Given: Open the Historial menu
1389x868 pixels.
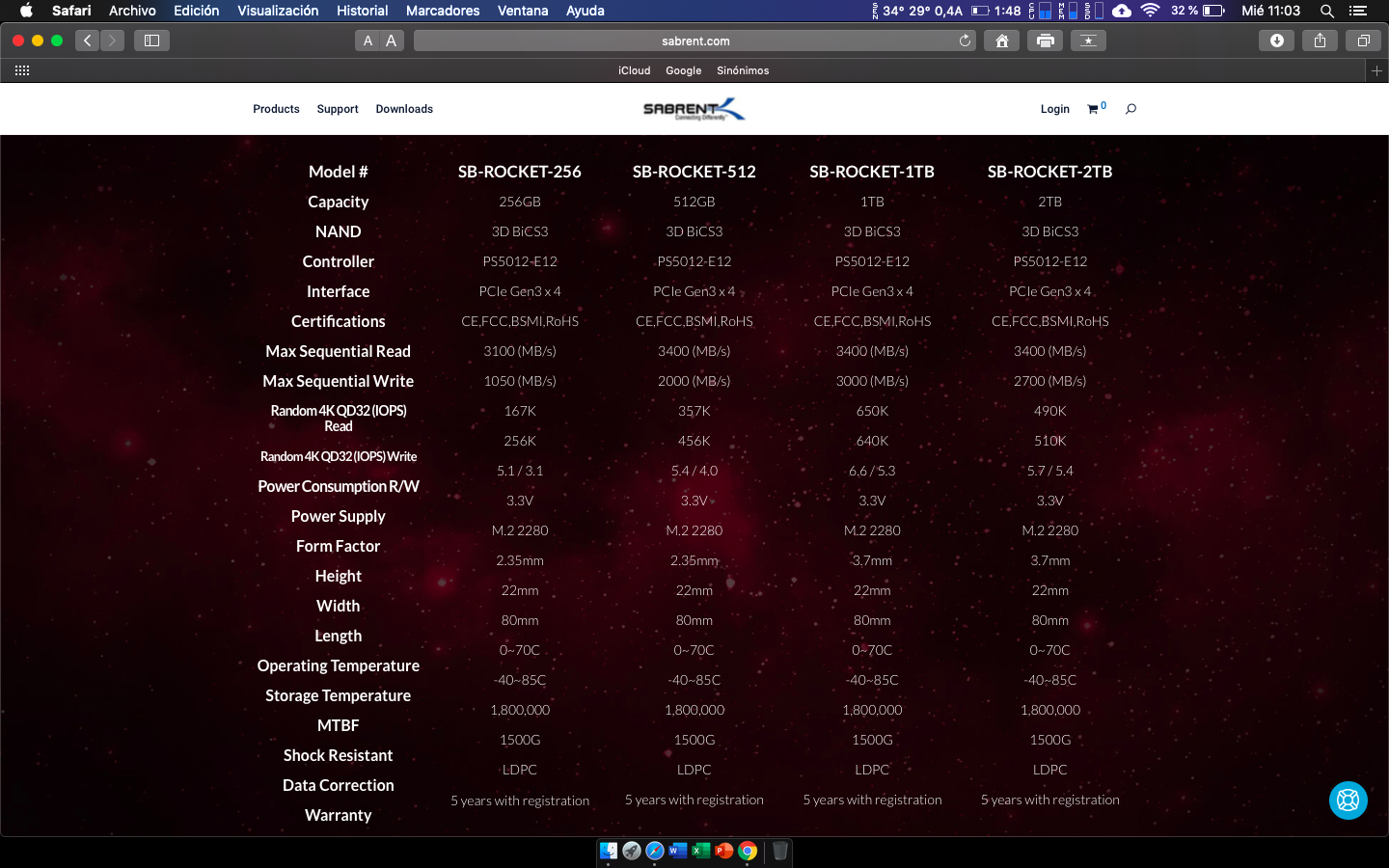Looking at the screenshot, I should click(362, 11).
